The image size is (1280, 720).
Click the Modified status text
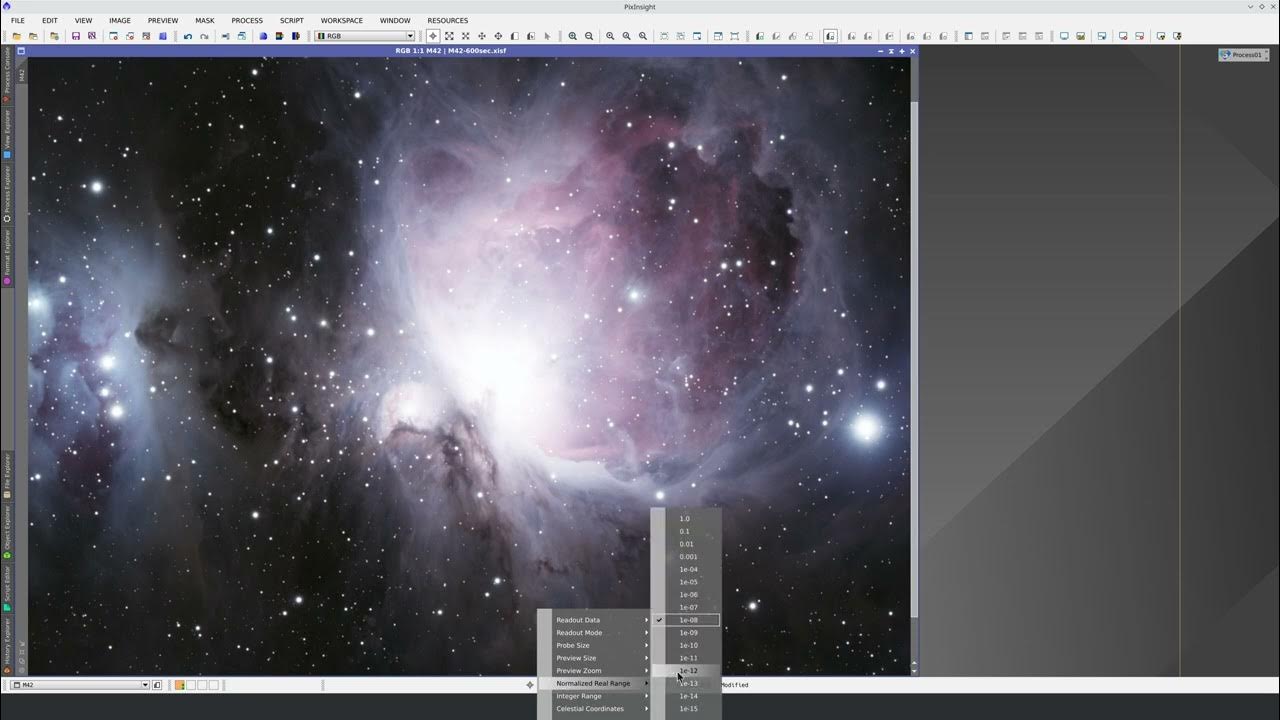click(735, 685)
